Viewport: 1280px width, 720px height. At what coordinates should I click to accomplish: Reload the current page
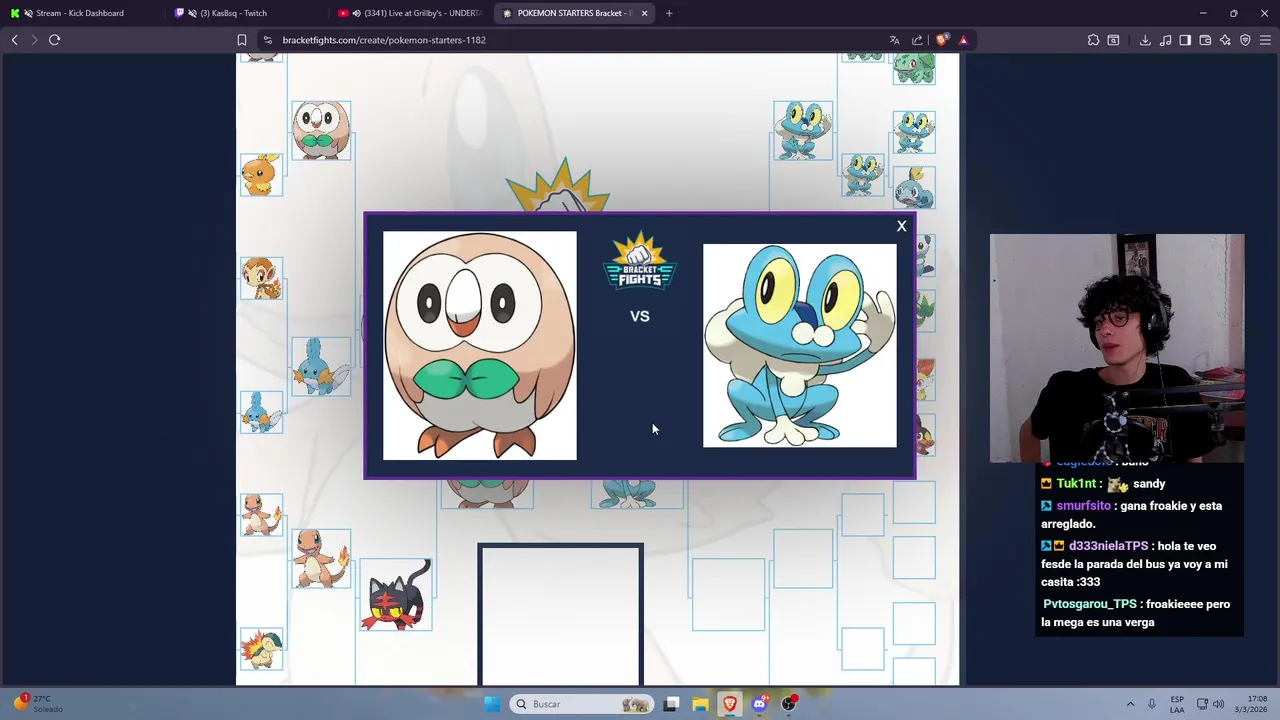click(x=54, y=40)
